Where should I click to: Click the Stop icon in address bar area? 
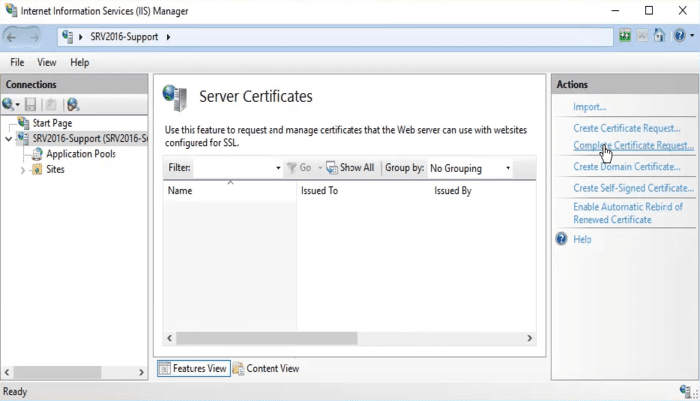point(642,35)
